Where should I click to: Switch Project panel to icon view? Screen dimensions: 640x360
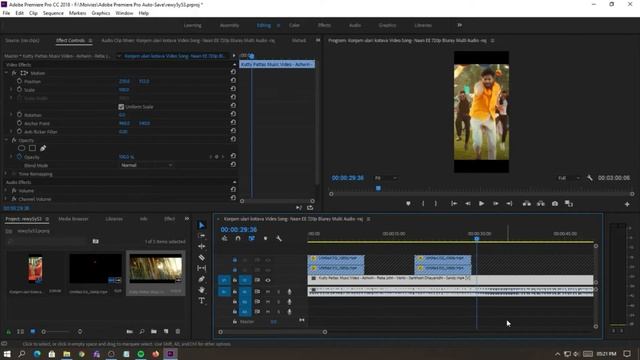pyautogui.click(x=33, y=332)
